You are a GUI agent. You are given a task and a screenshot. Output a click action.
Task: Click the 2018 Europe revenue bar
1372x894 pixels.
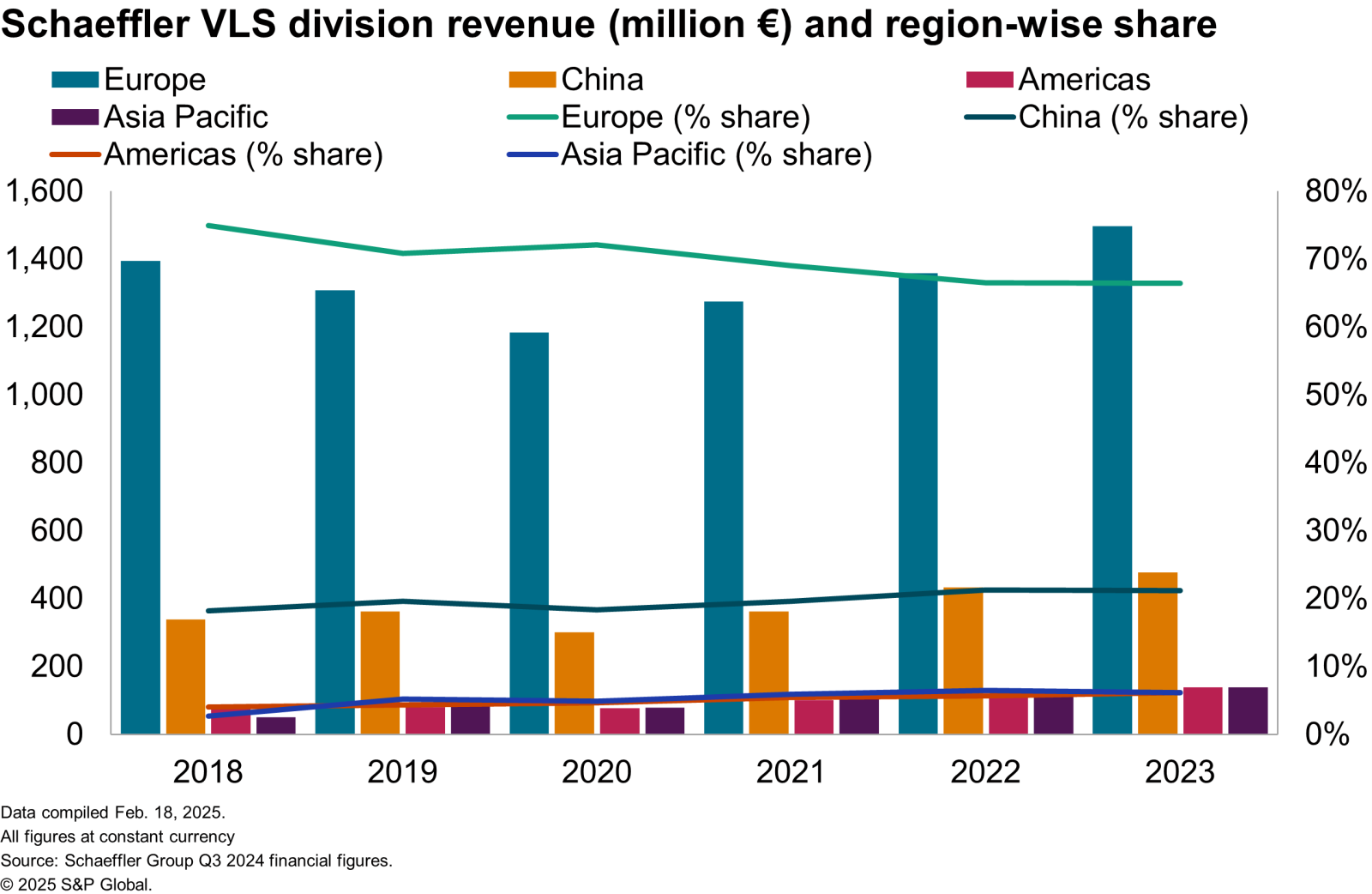point(141,498)
